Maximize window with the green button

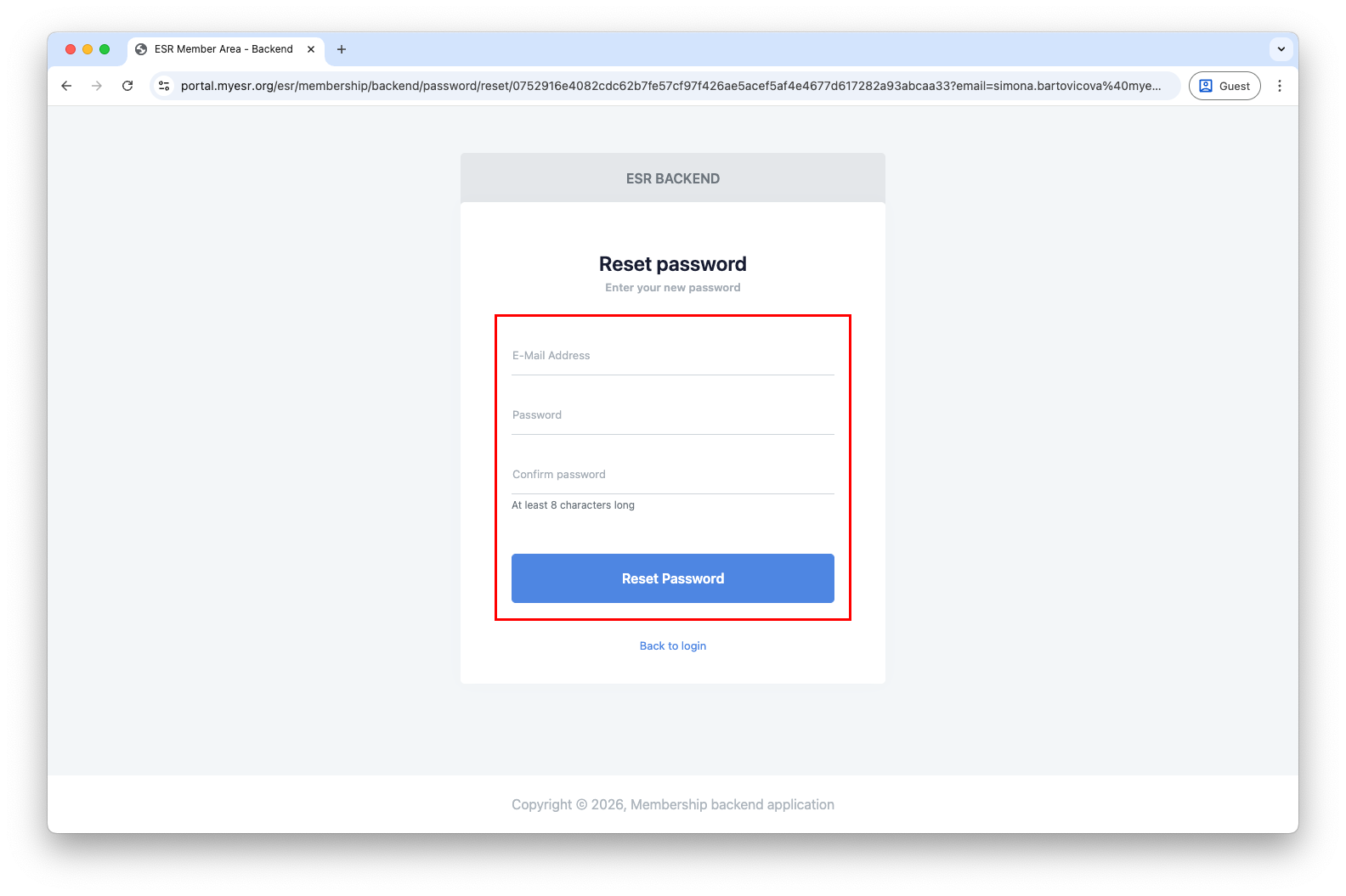coord(105,49)
